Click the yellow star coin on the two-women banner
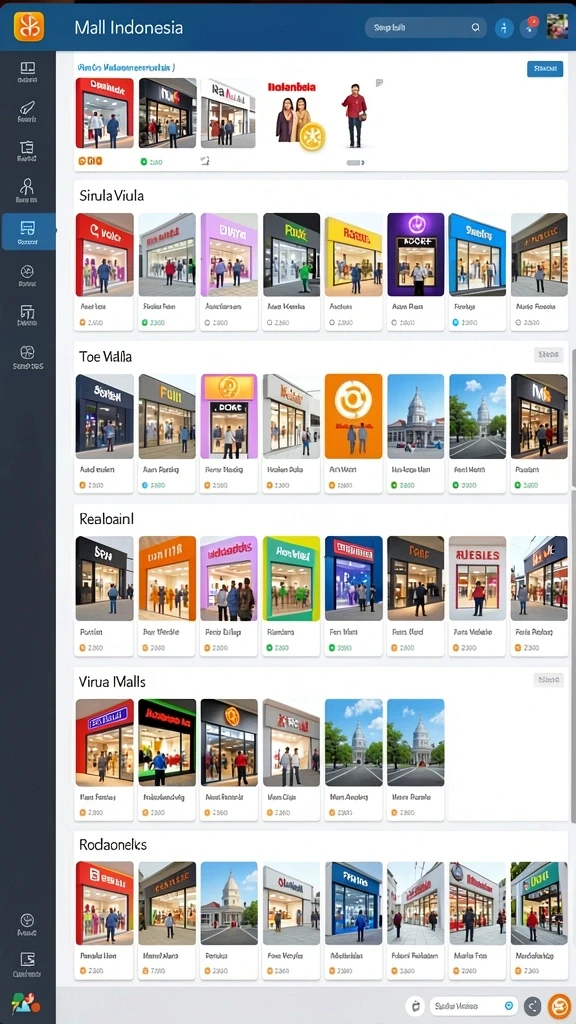The image size is (576, 1024). point(312,135)
